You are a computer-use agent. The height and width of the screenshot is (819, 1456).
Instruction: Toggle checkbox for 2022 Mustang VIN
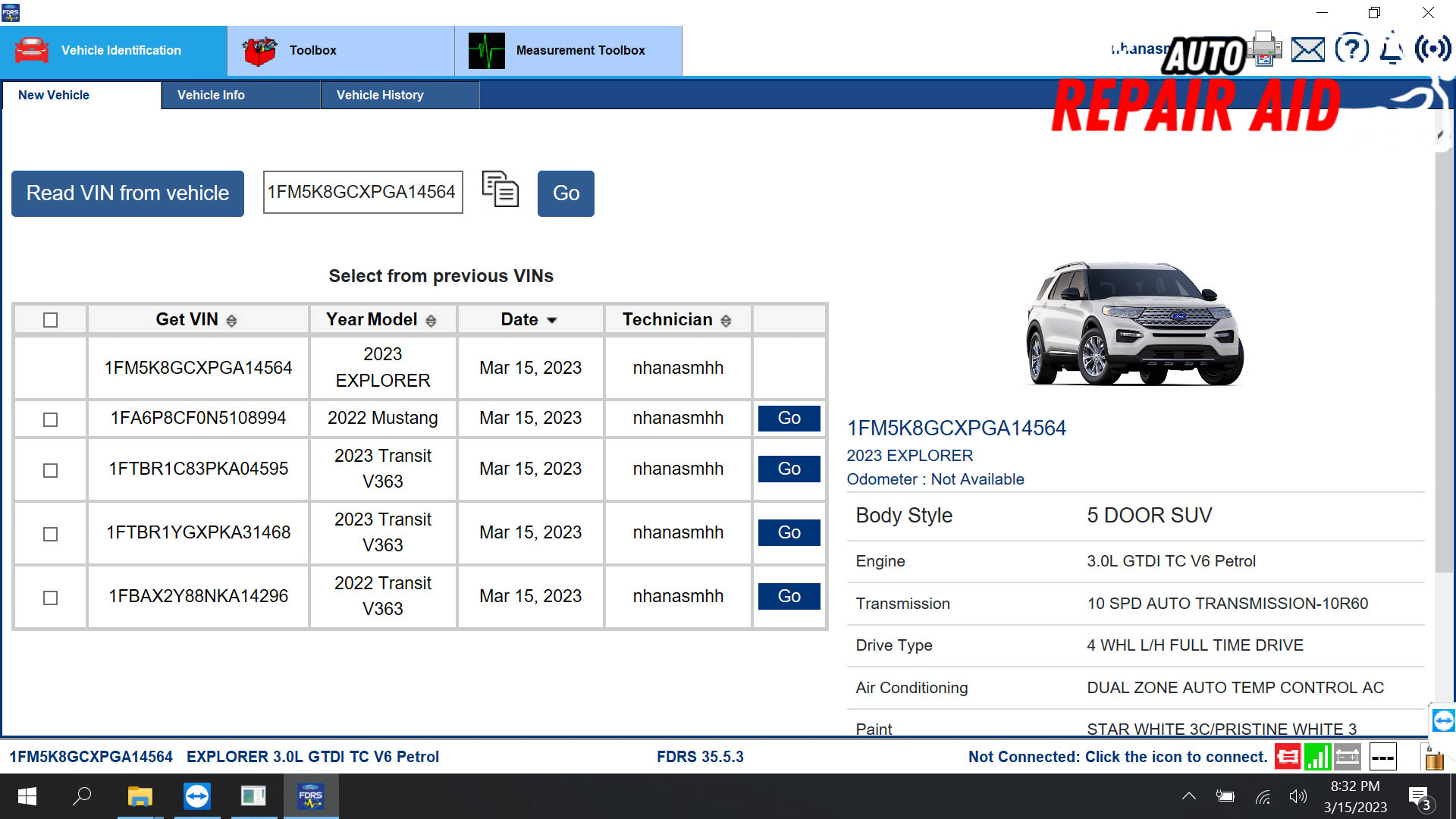tap(49, 418)
